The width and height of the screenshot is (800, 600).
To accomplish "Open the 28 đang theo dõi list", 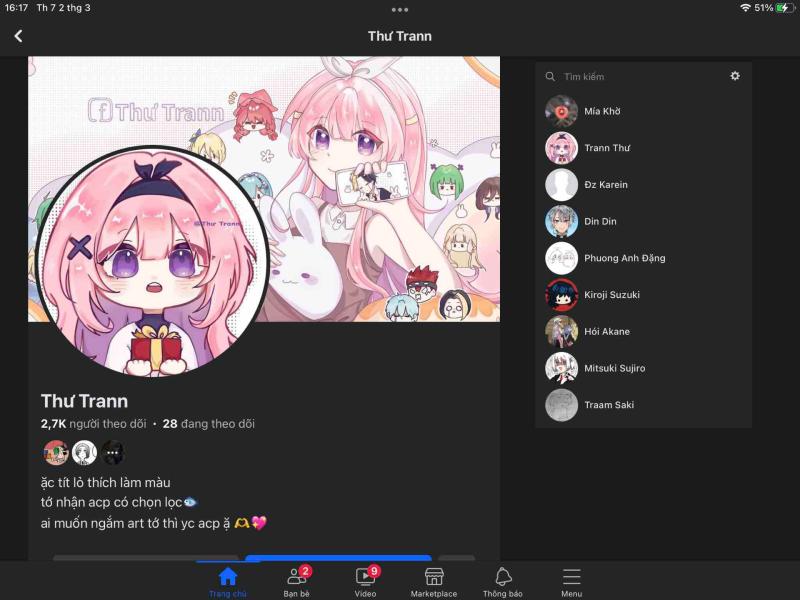I will pyautogui.click(x=208, y=424).
